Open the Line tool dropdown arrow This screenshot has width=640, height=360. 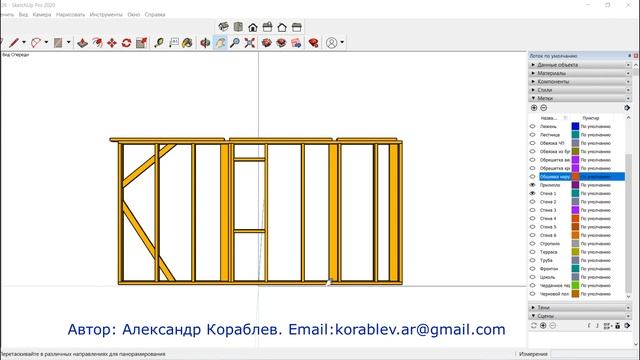point(24,42)
